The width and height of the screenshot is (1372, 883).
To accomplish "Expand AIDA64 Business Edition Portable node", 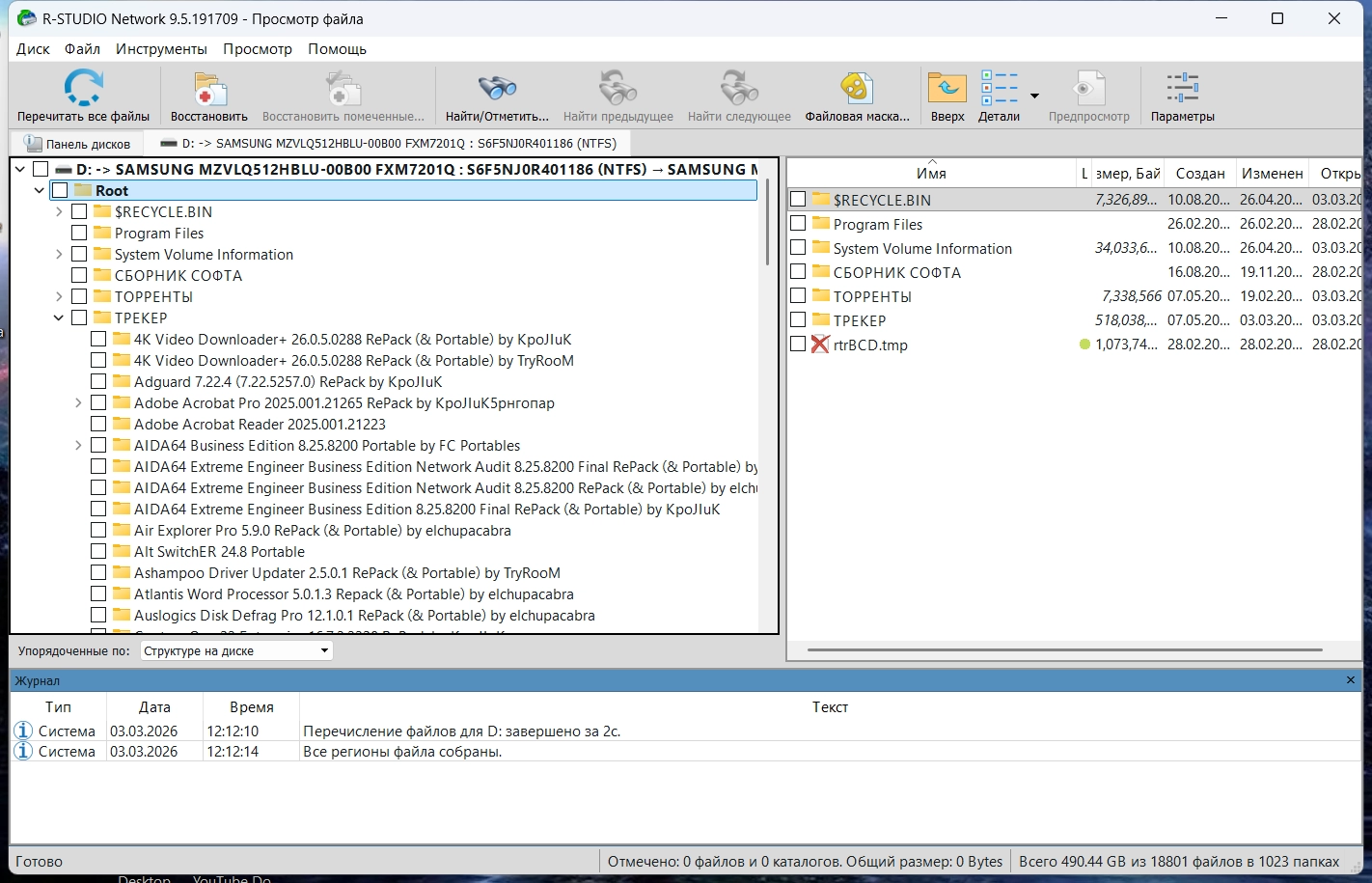I will [x=78, y=445].
